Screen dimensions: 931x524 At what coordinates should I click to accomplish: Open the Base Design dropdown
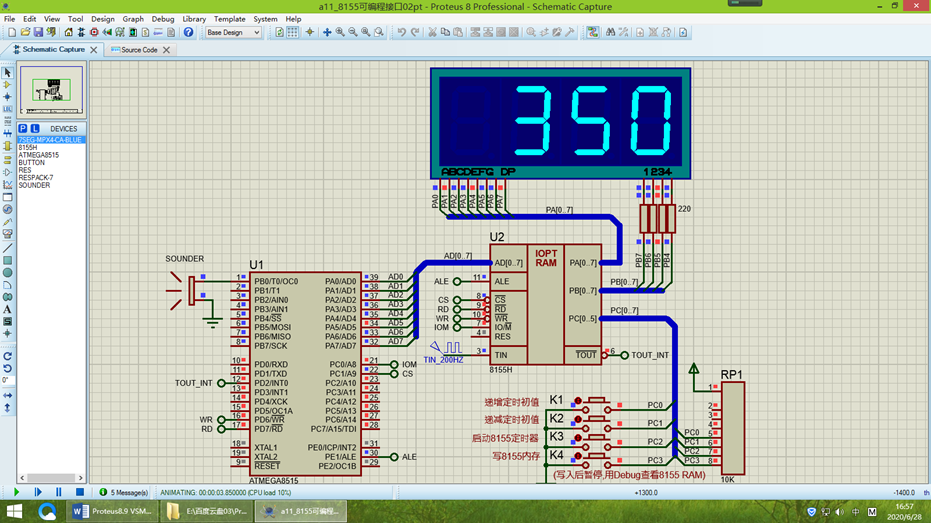click(233, 32)
